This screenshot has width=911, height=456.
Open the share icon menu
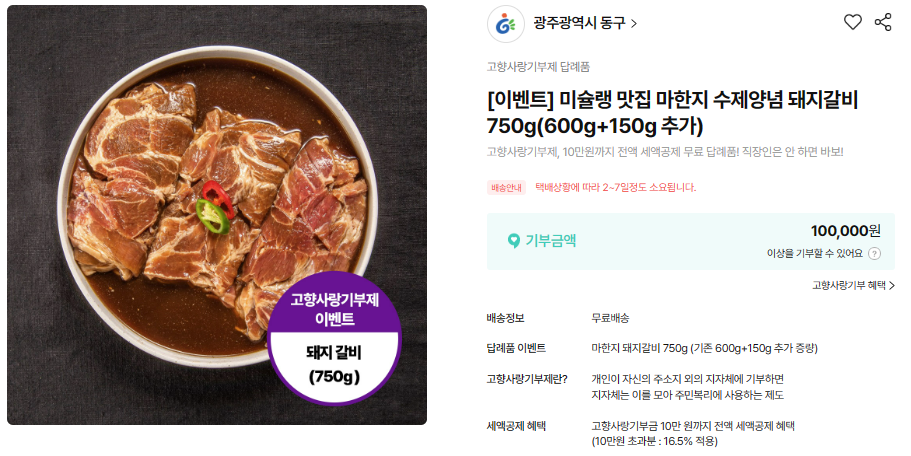pos(883,22)
